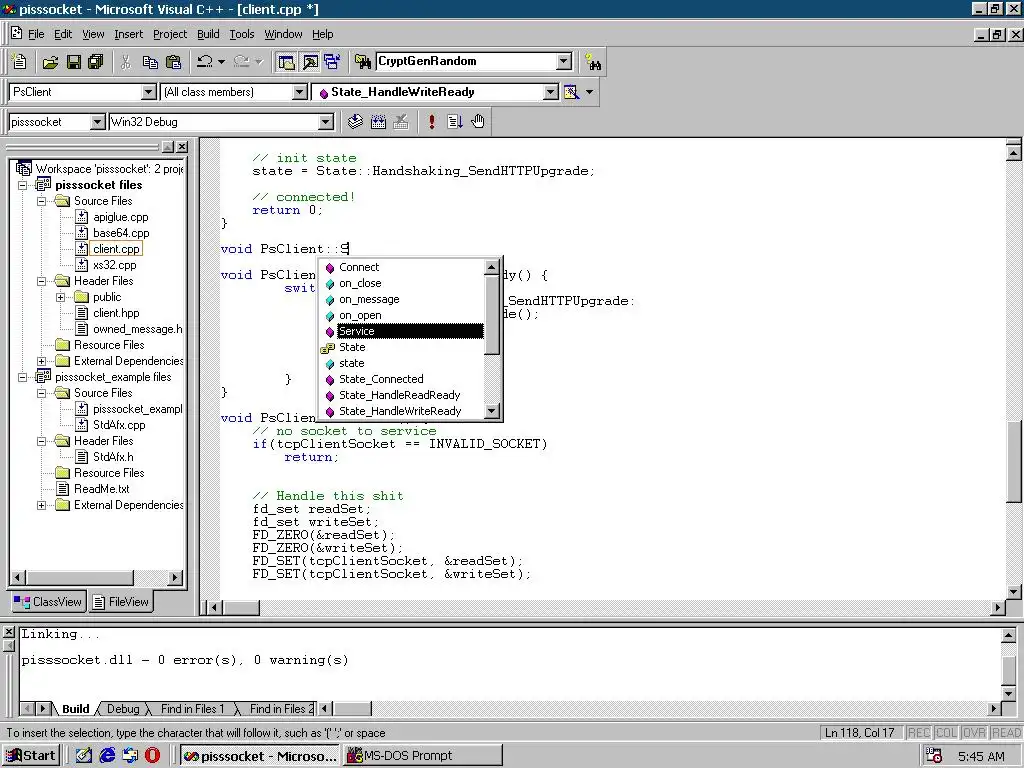Image resolution: width=1024 pixels, height=768 pixels.
Task: Select owned_message.h in the file tree
Action: pyautogui.click(x=138, y=329)
